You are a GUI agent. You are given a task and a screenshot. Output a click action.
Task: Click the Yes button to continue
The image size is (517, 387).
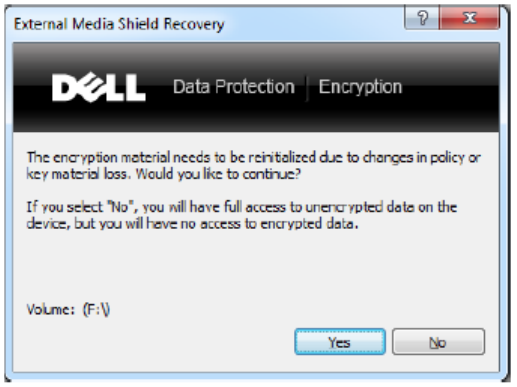pyautogui.click(x=340, y=342)
